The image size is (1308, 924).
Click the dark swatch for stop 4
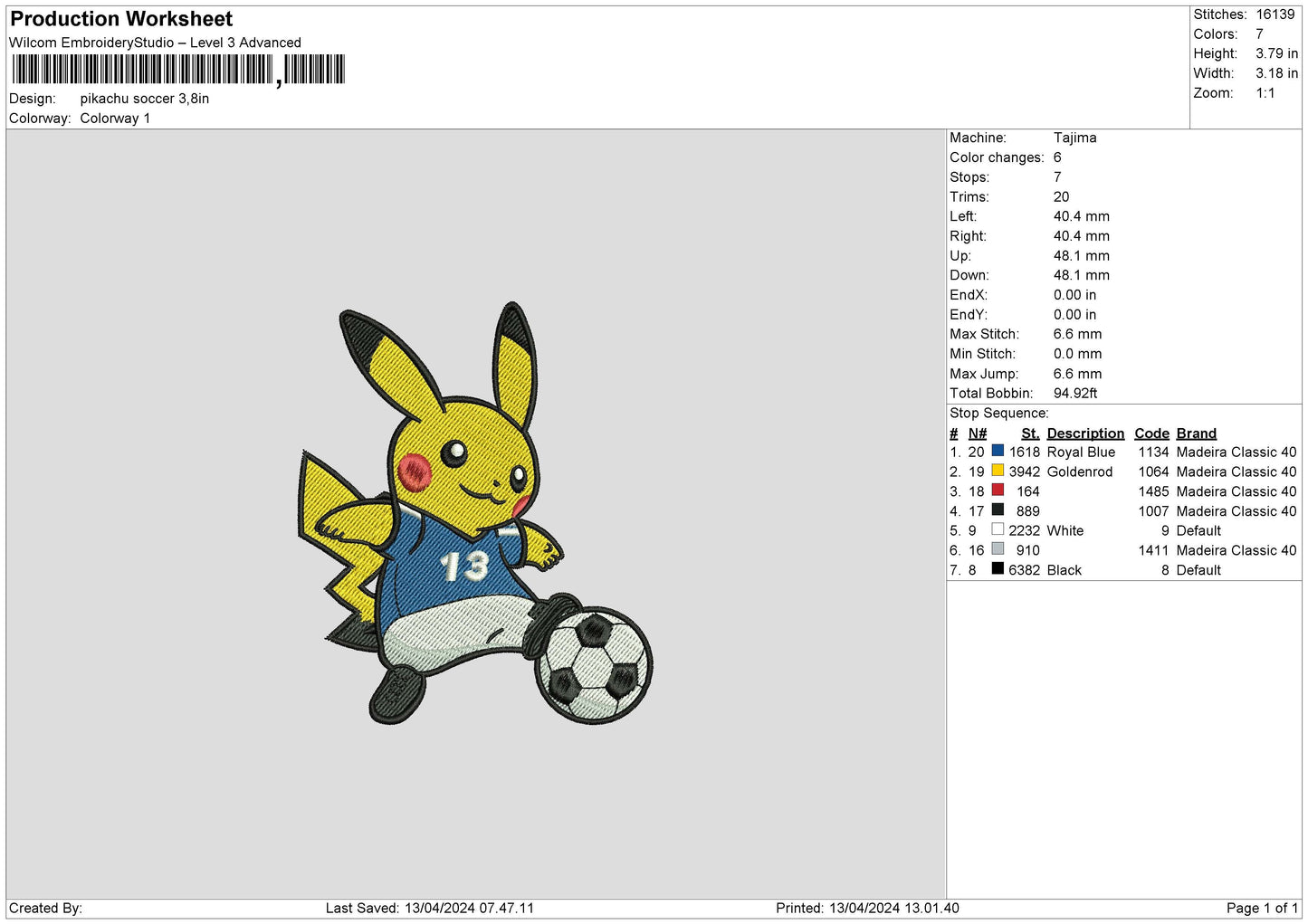[x=998, y=510]
